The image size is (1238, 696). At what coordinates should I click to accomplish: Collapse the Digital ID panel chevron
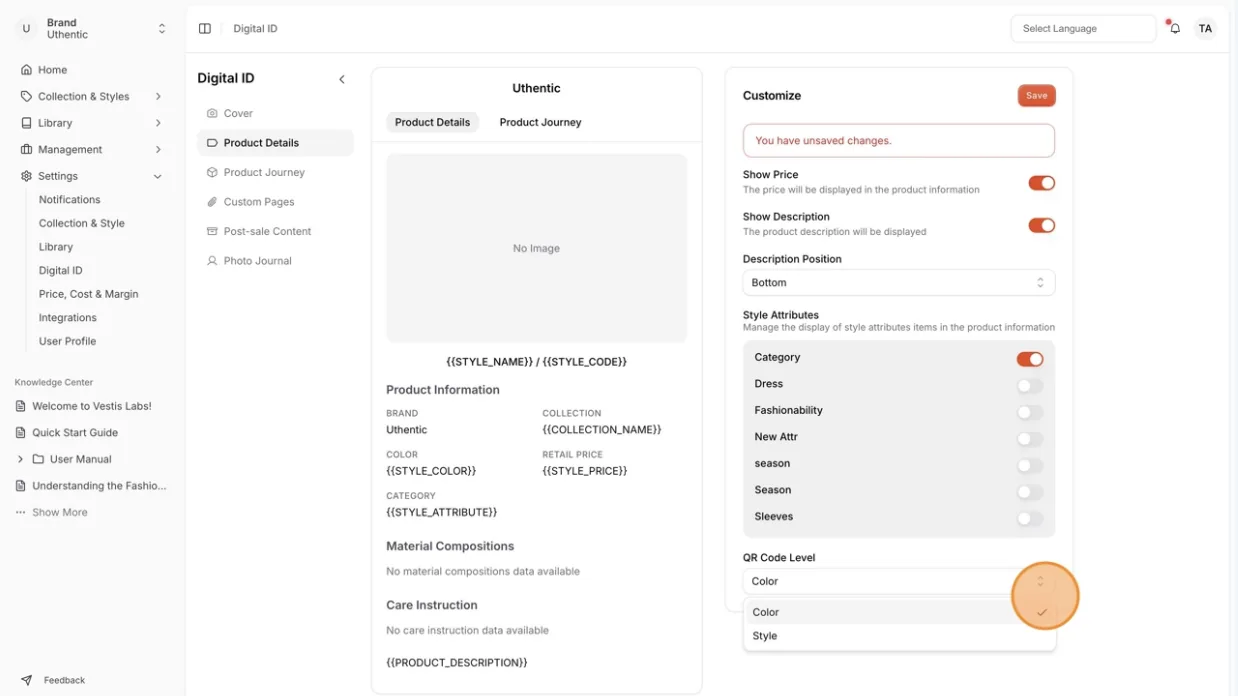tap(342, 79)
